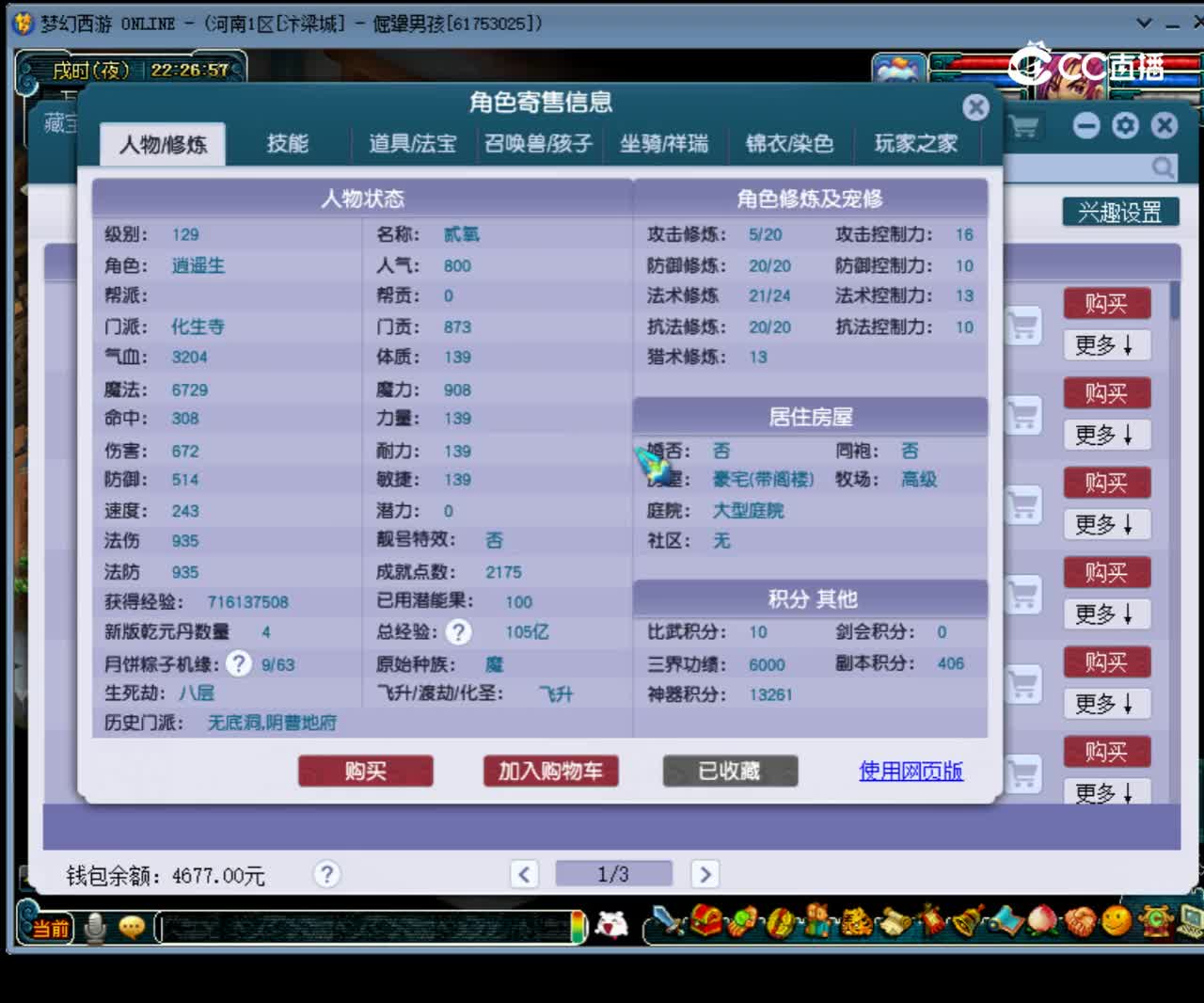
Task: Click the magnifier search icon
Action: tap(1163, 168)
